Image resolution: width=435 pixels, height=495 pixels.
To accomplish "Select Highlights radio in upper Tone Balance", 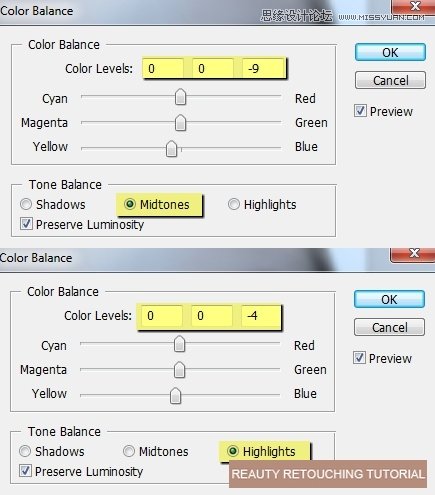I will pos(234,204).
